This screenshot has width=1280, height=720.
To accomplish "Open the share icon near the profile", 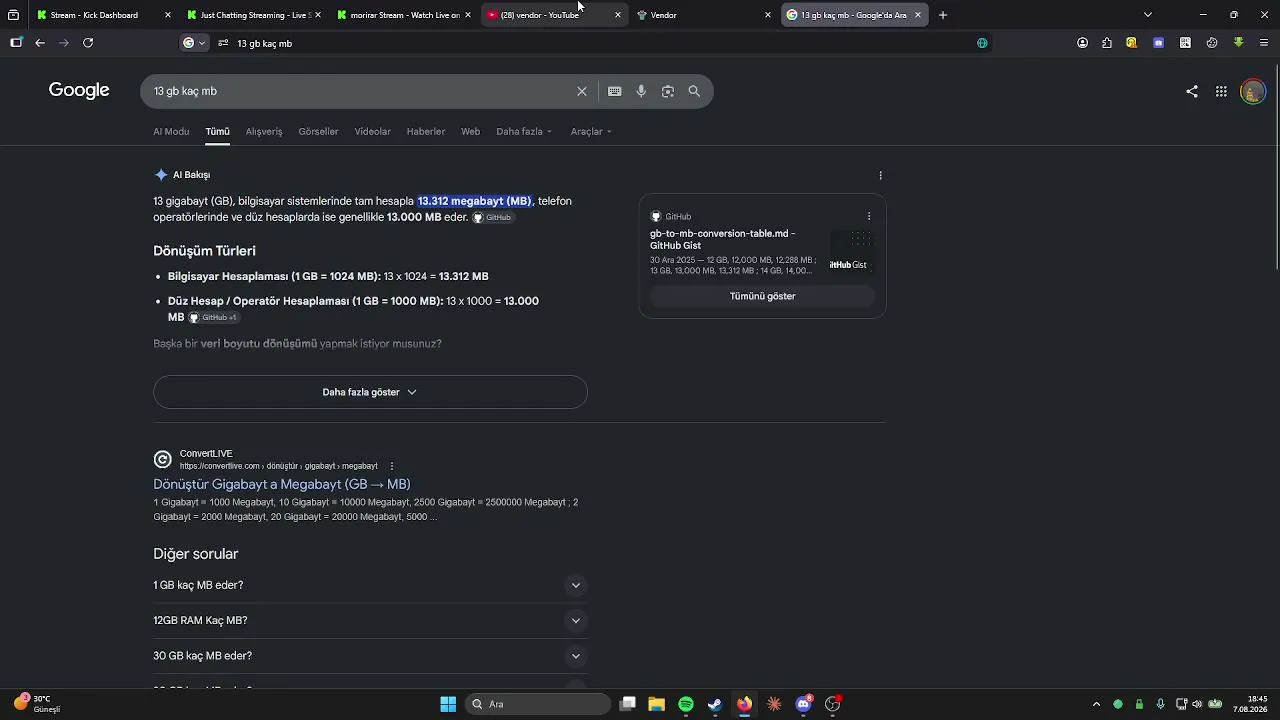I will [x=1192, y=91].
